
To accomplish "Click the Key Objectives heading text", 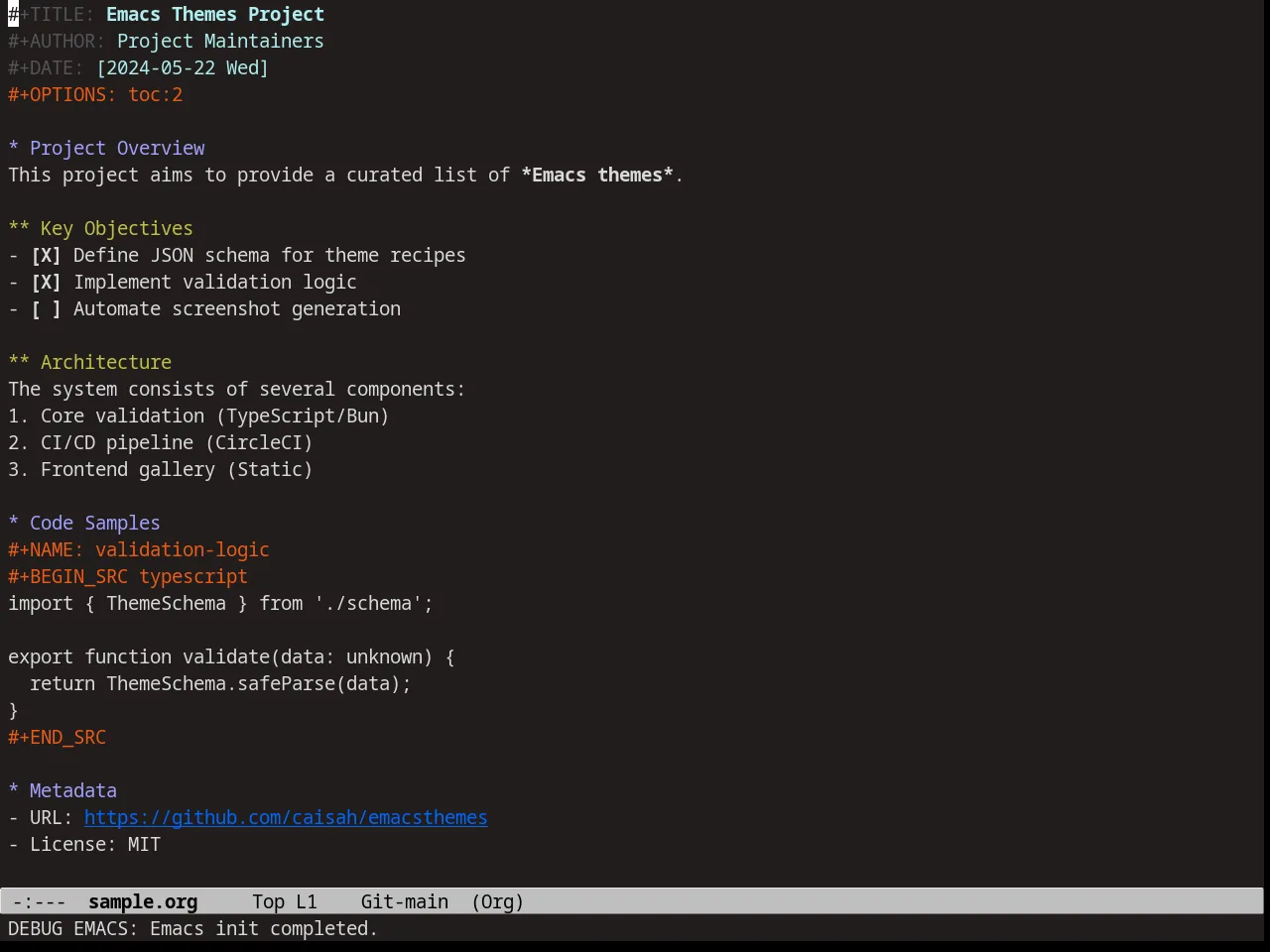I will (117, 229).
